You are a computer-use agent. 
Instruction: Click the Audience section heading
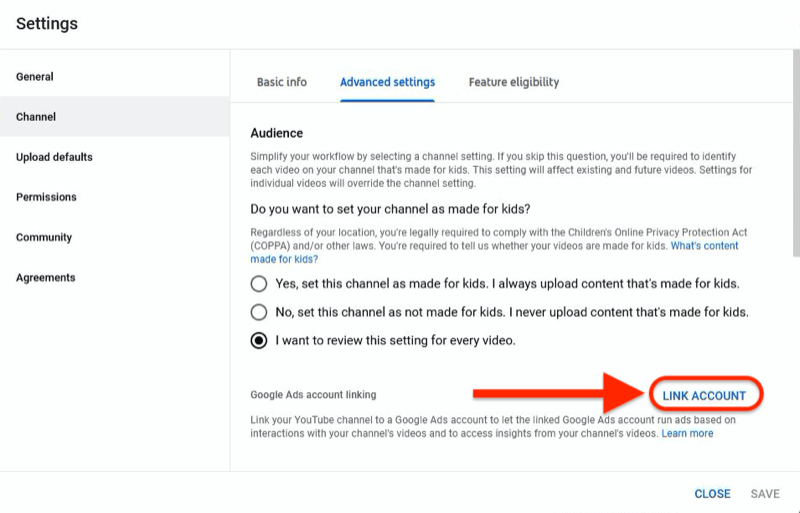coord(277,133)
